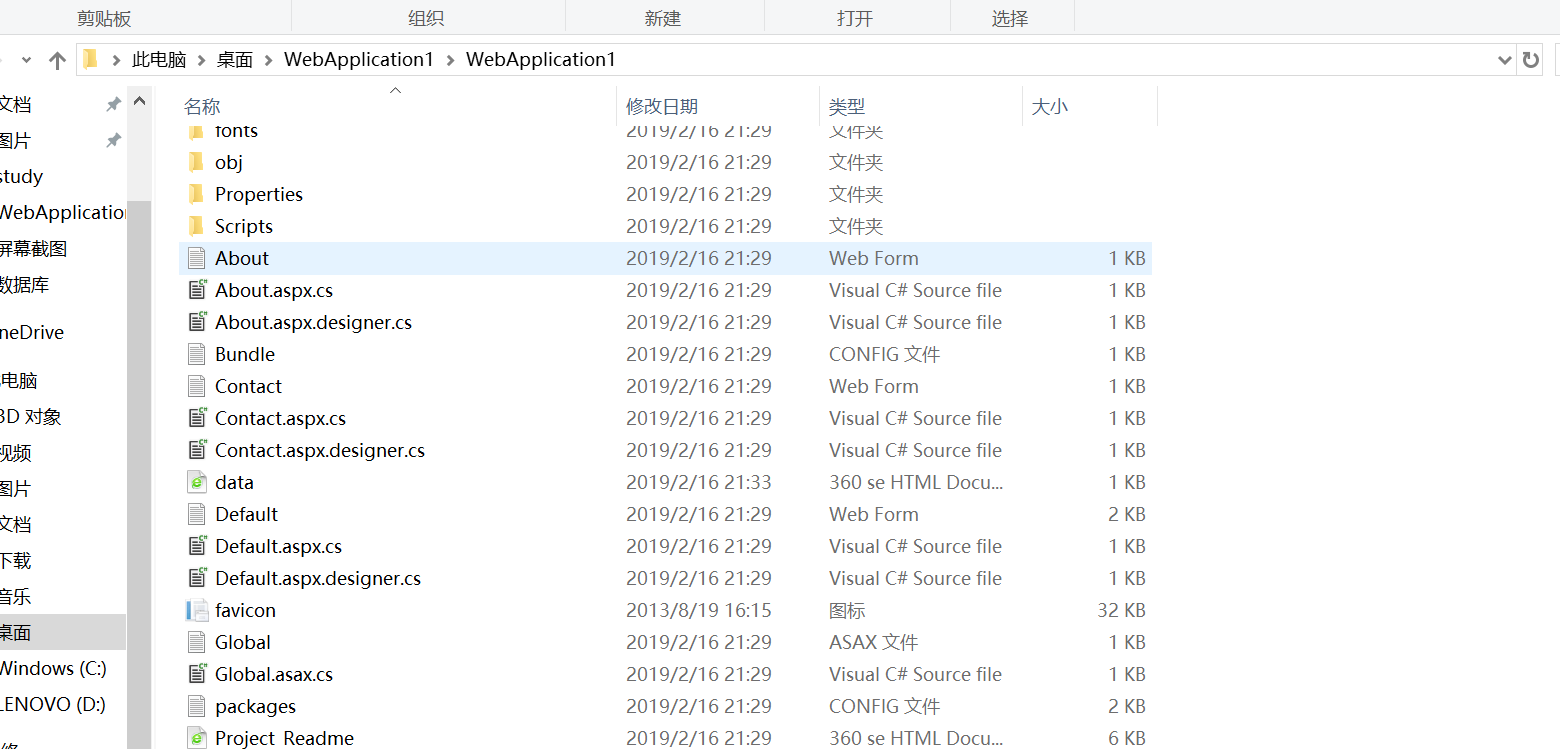Click the About.aspx.designer.cs file icon
This screenshot has width=1560, height=749.
click(x=197, y=322)
